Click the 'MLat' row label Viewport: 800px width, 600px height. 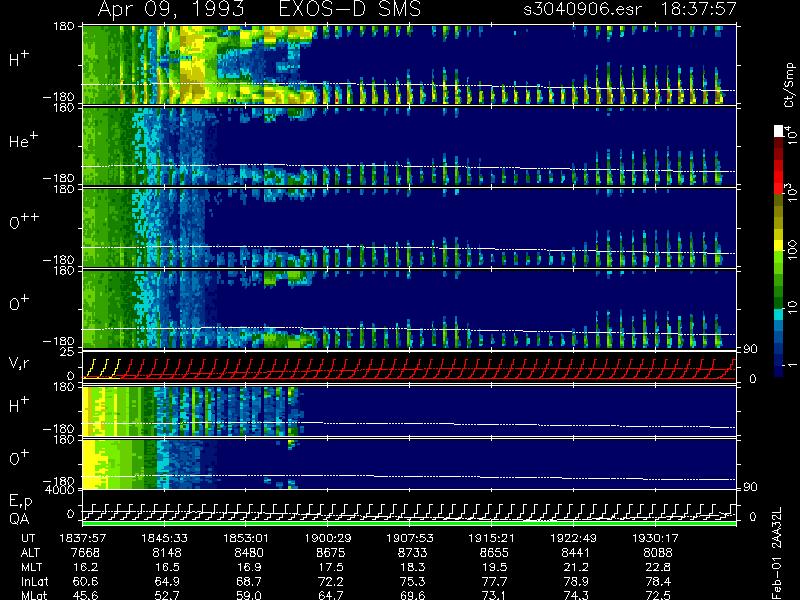click(x=34, y=595)
